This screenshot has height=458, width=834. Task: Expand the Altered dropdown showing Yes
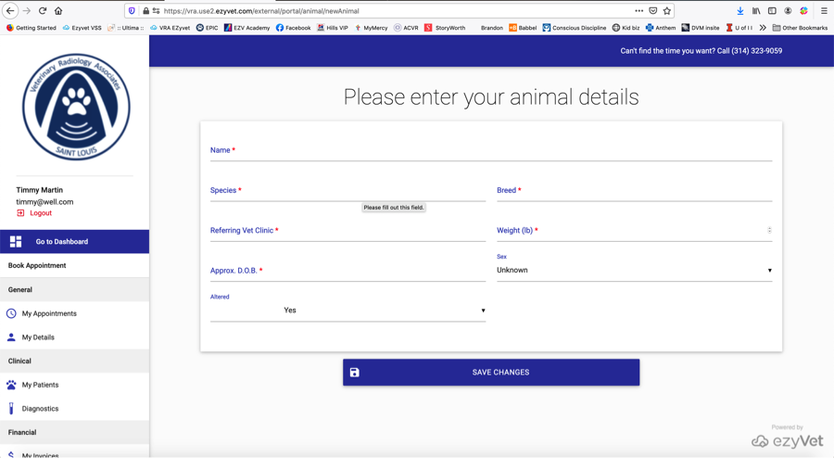[347, 310]
